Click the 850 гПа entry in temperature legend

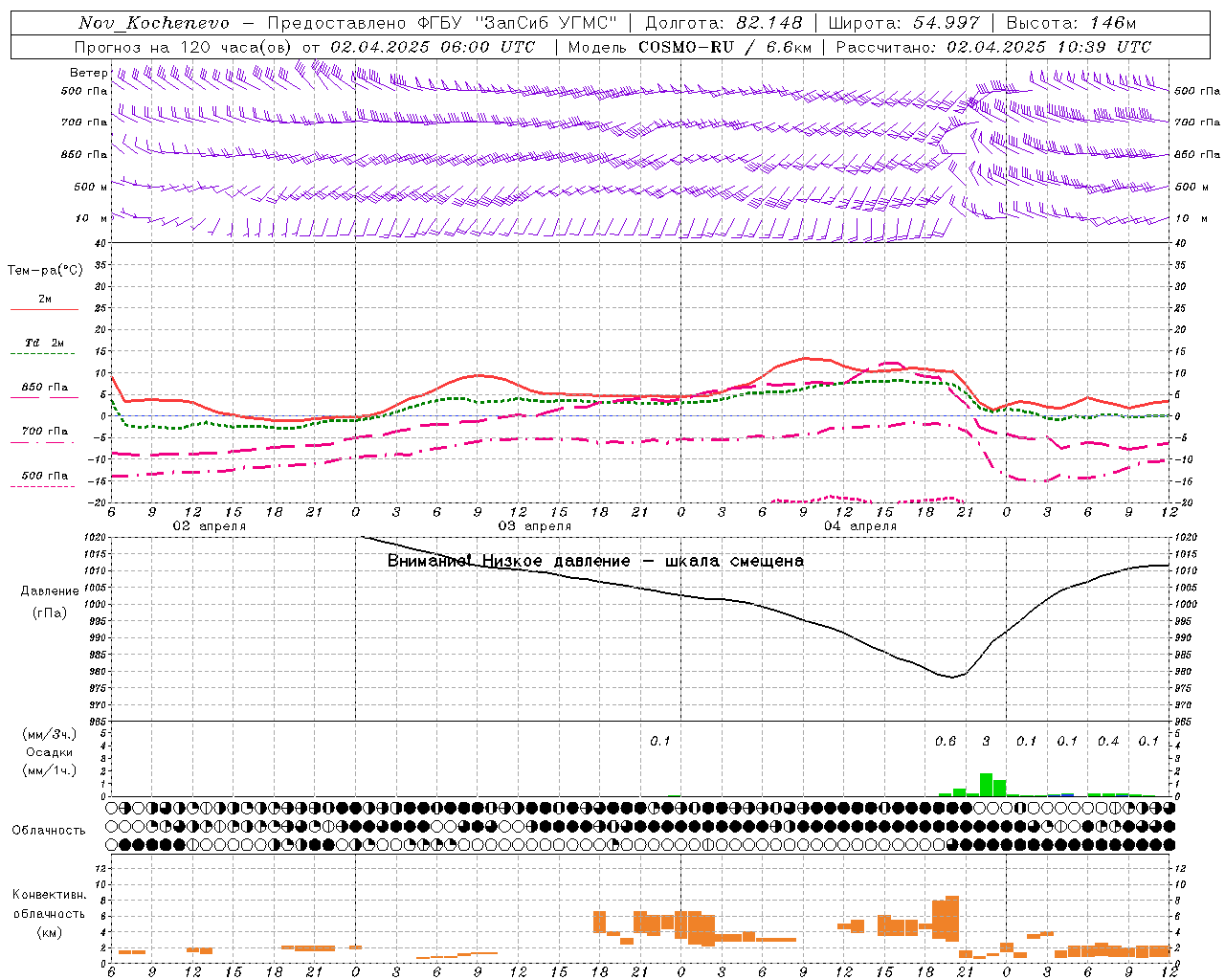45,388
